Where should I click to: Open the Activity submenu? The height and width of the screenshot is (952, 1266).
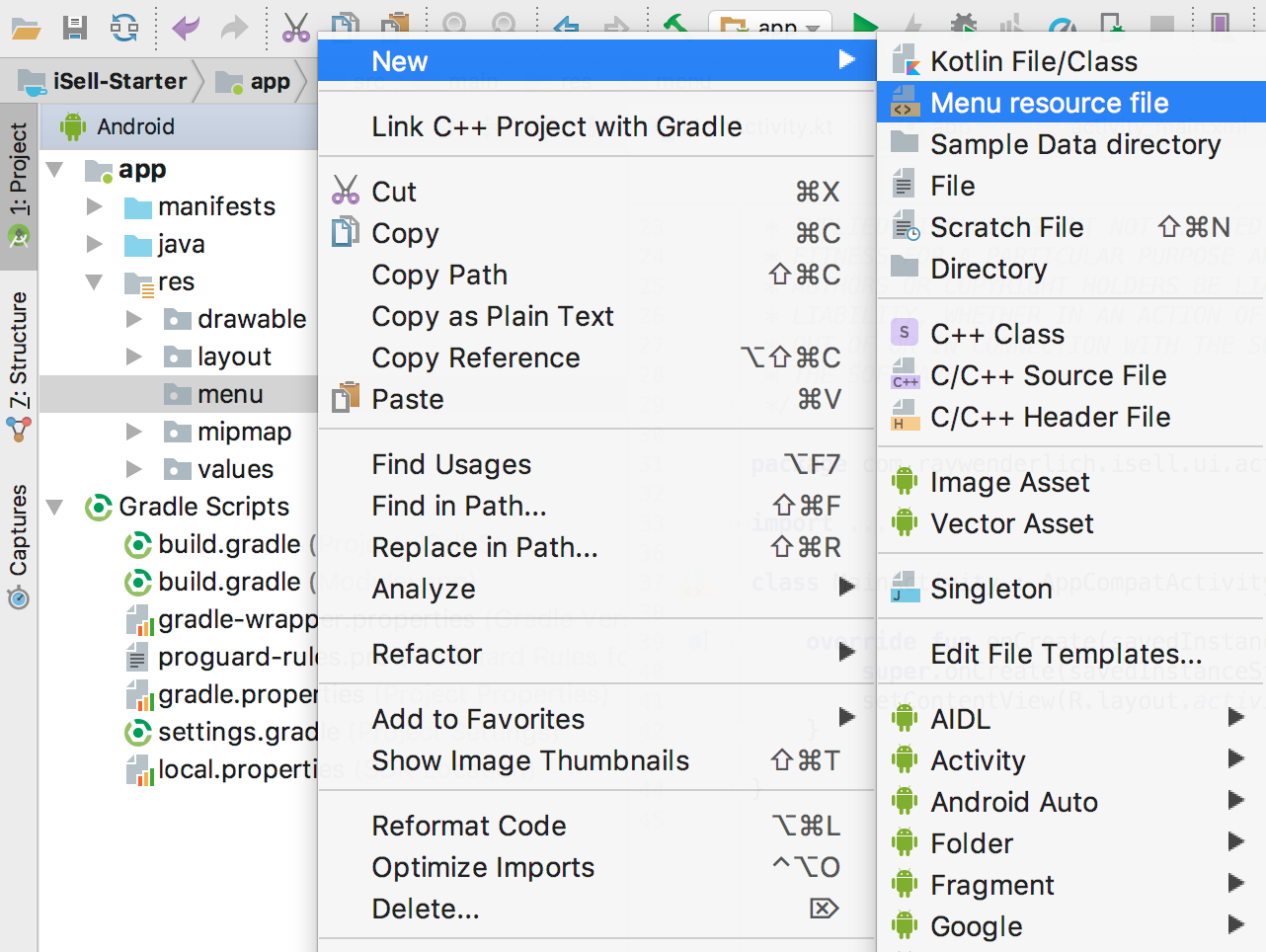click(x=978, y=760)
